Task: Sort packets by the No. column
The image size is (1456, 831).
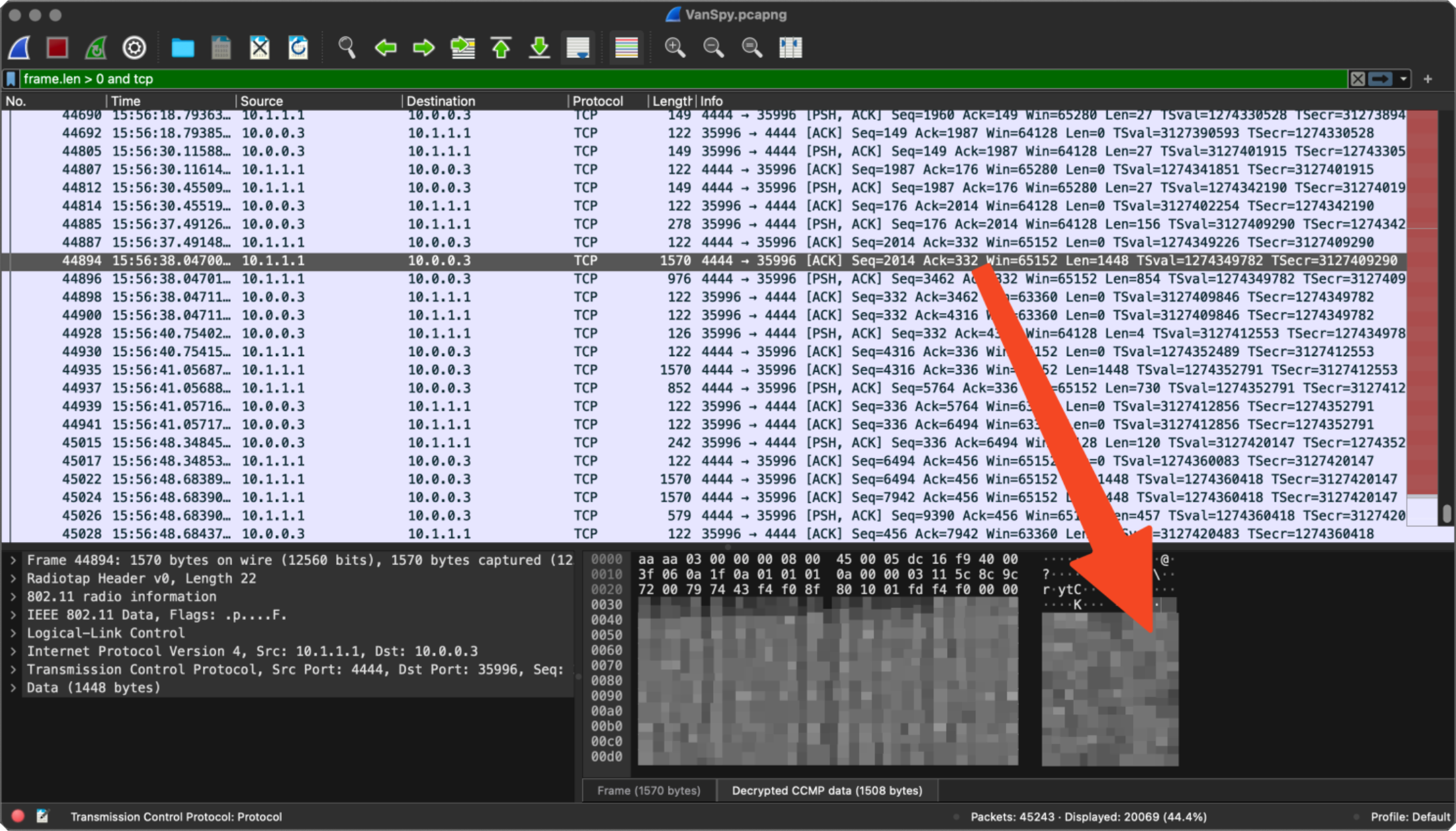Action: [x=53, y=101]
